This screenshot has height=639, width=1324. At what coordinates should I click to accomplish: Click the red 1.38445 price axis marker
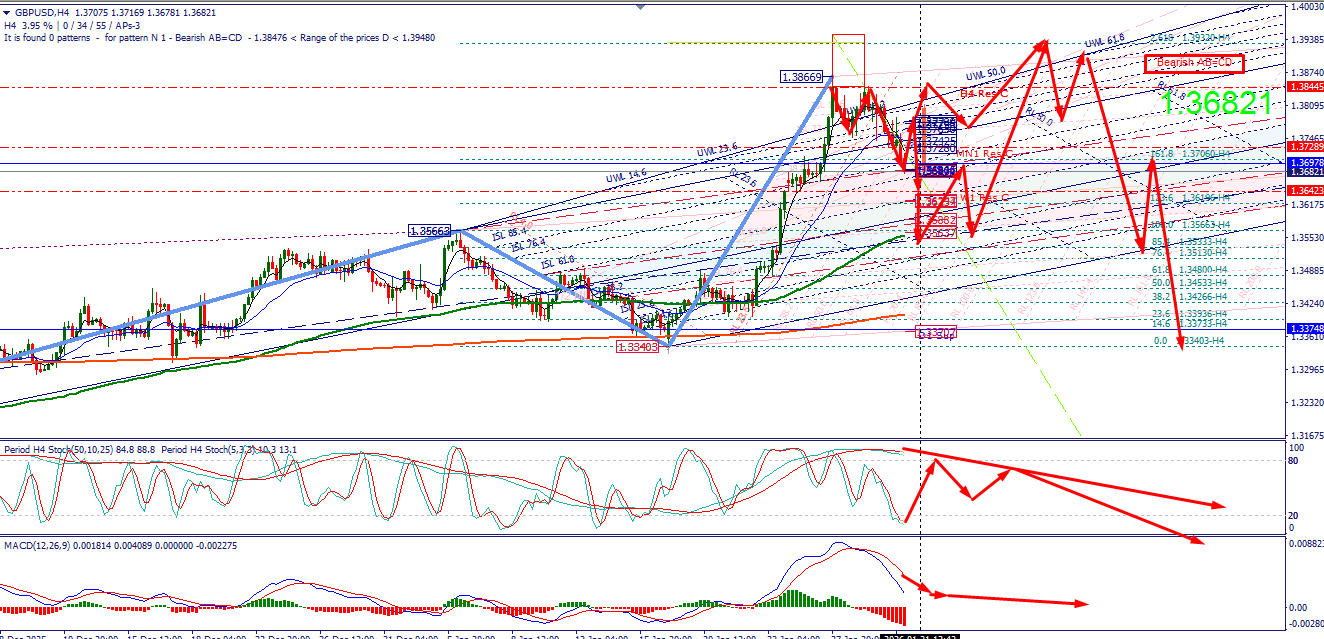1304,87
